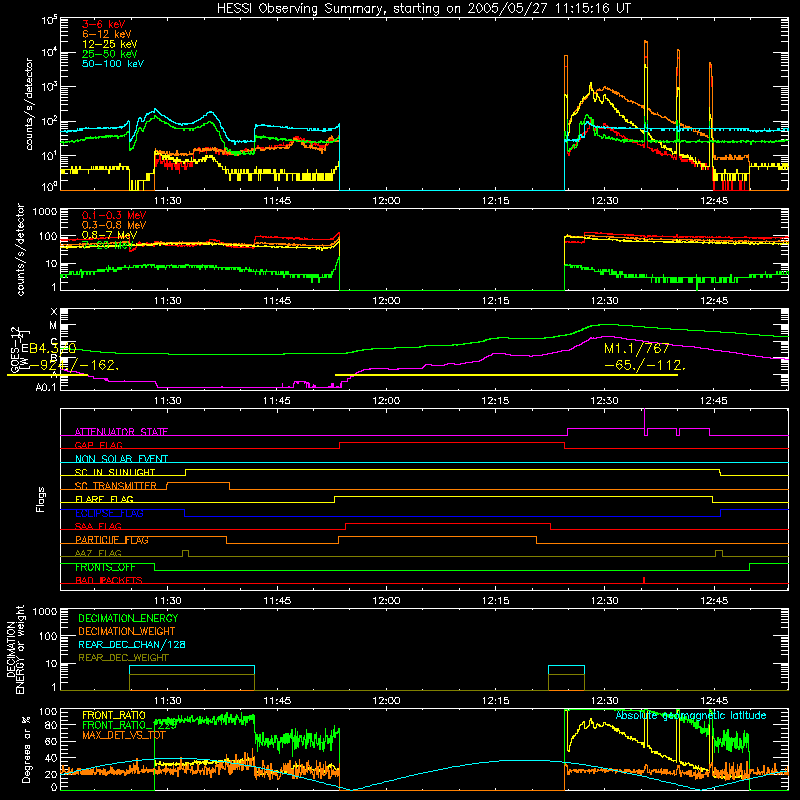Click the 11:45 time label under GOES panel
This screenshot has height=800, width=800.
point(277,401)
